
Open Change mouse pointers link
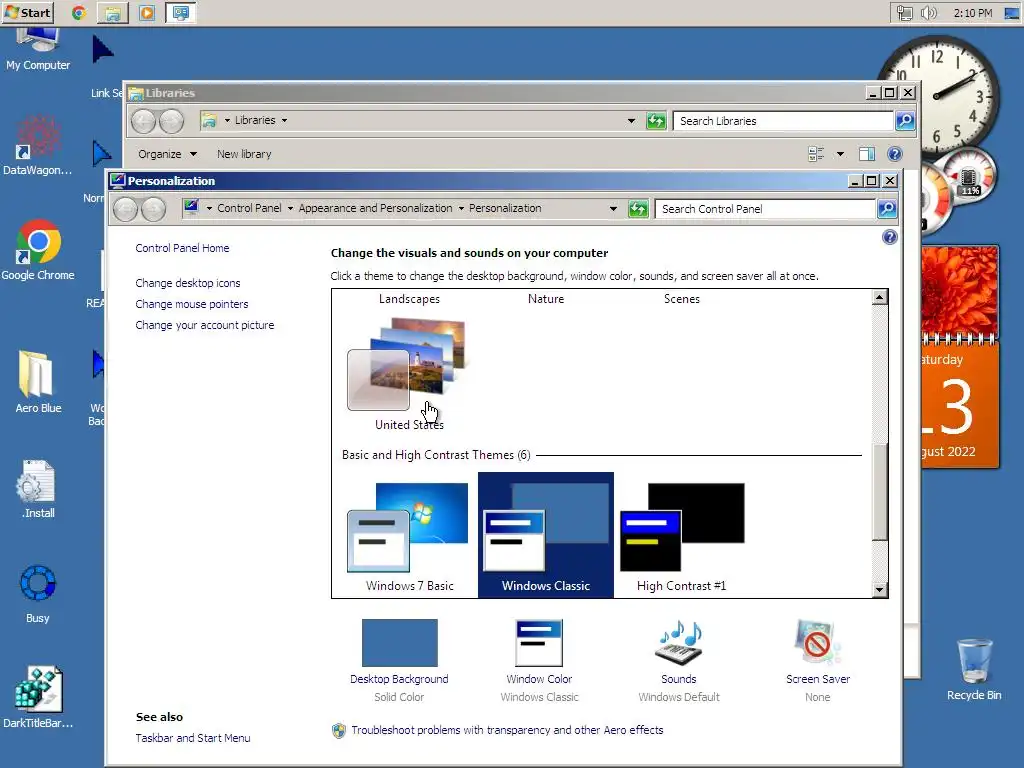point(191,304)
